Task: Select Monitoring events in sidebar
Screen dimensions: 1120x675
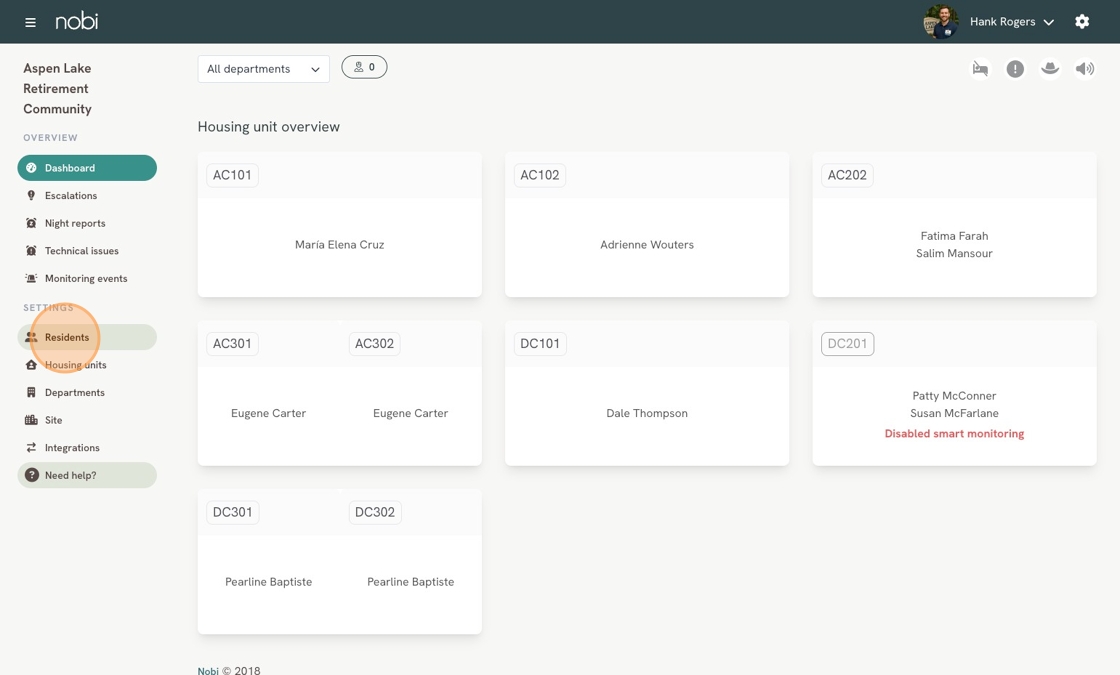Action: tap(85, 279)
